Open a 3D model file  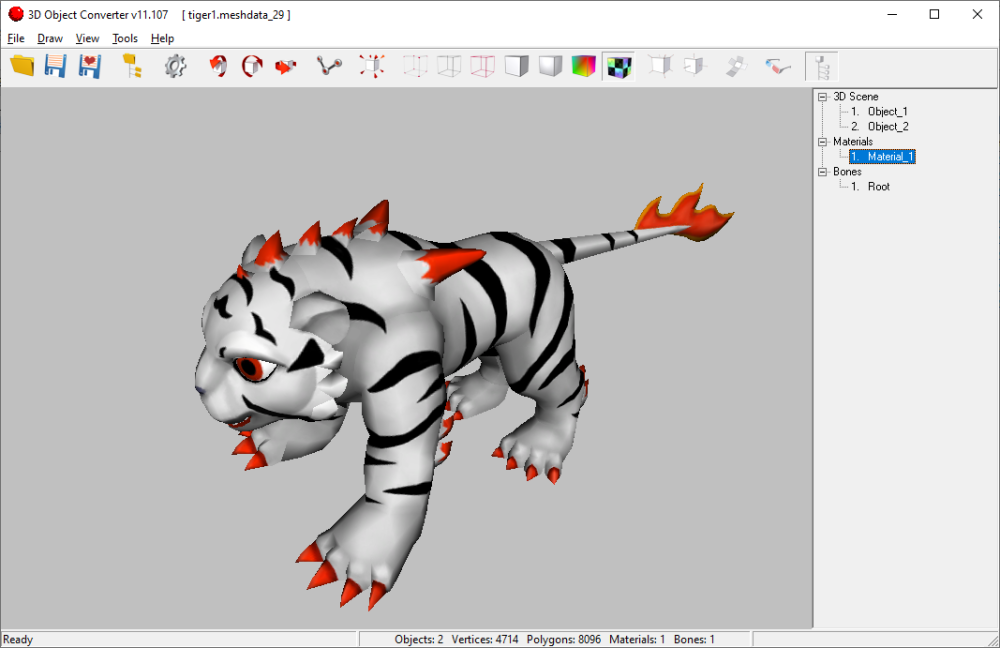pyautogui.click(x=22, y=65)
